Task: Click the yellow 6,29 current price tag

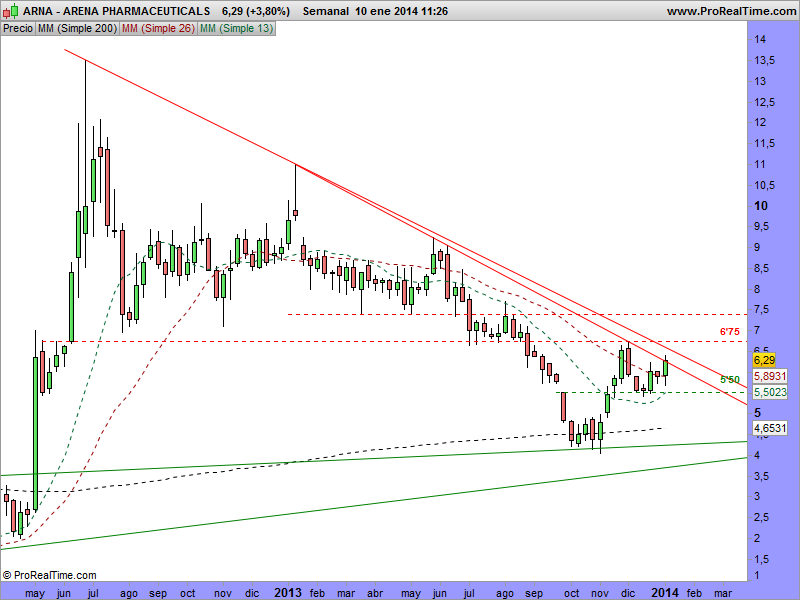Action: (x=764, y=360)
